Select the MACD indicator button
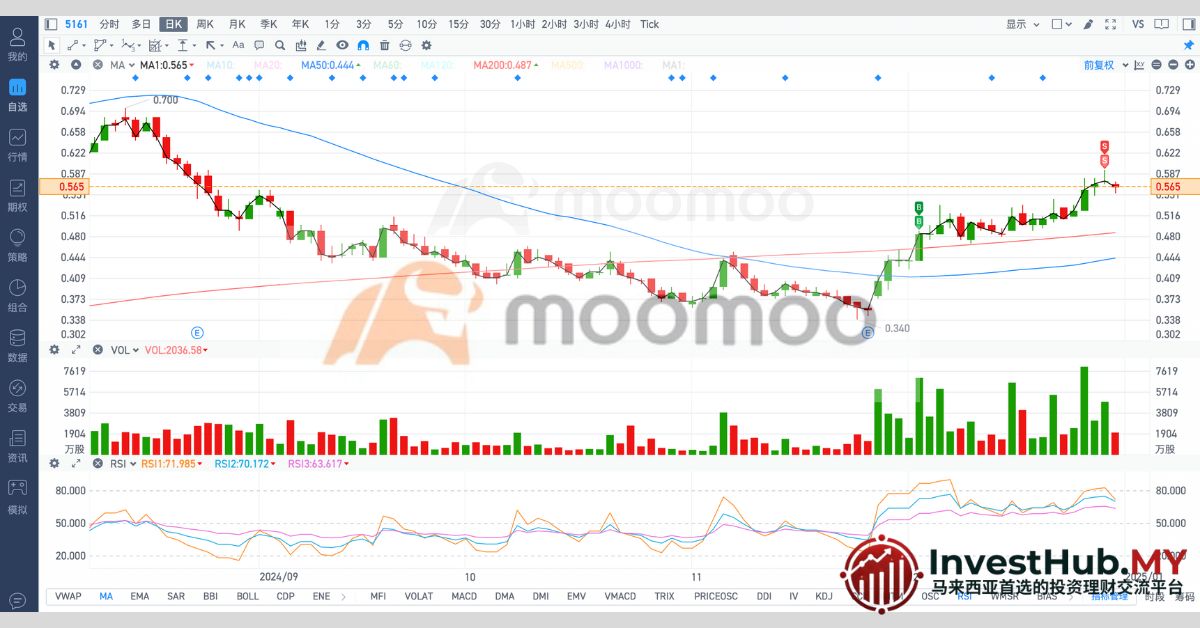The height and width of the screenshot is (628, 1200). [x=464, y=596]
